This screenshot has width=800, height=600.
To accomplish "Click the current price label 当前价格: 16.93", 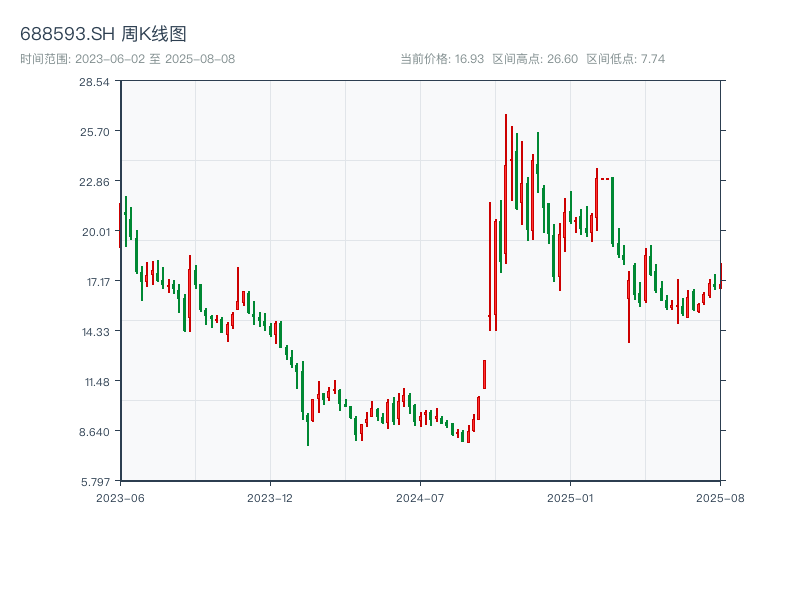I will click(442, 59).
